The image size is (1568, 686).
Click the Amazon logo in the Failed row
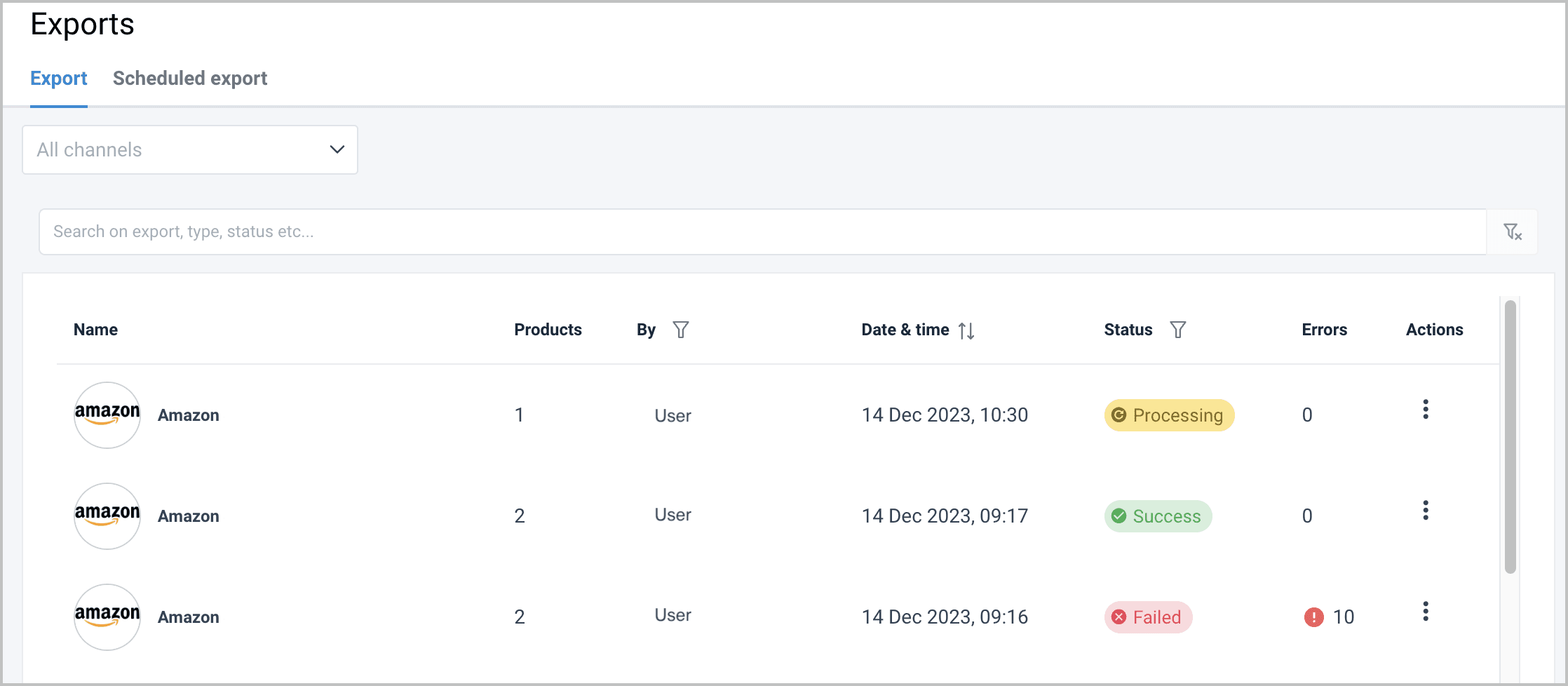tap(107, 617)
